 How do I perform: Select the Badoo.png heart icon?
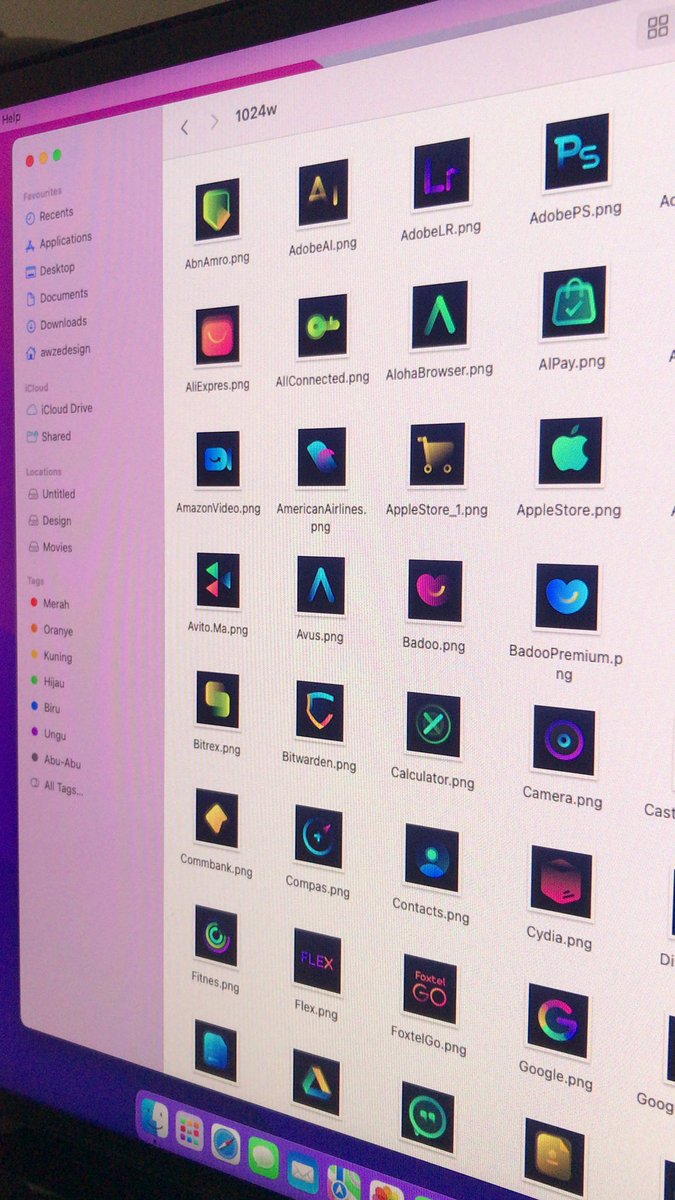(x=435, y=590)
